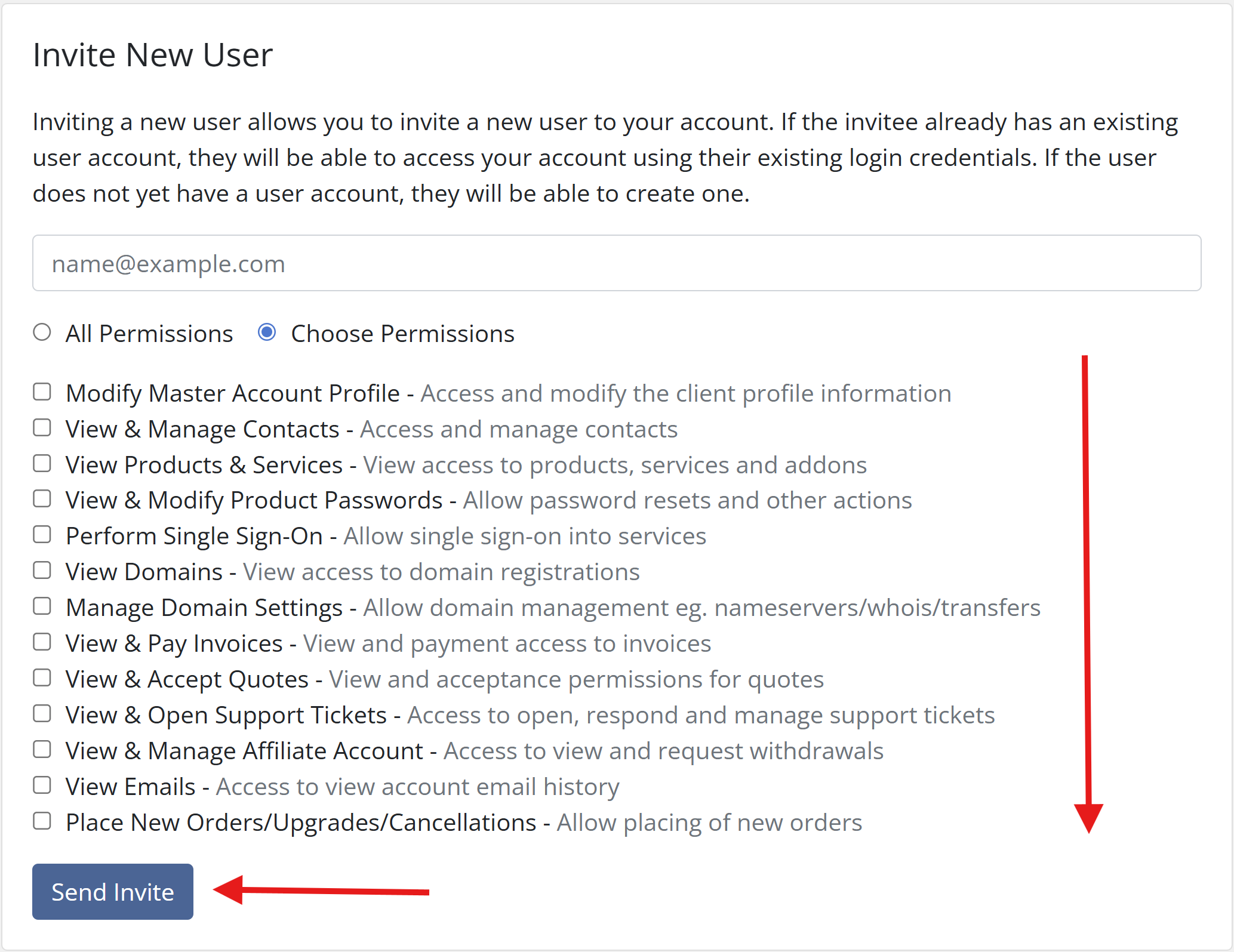
Task: Check the View Emails permission box
Action: [x=42, y=785]
